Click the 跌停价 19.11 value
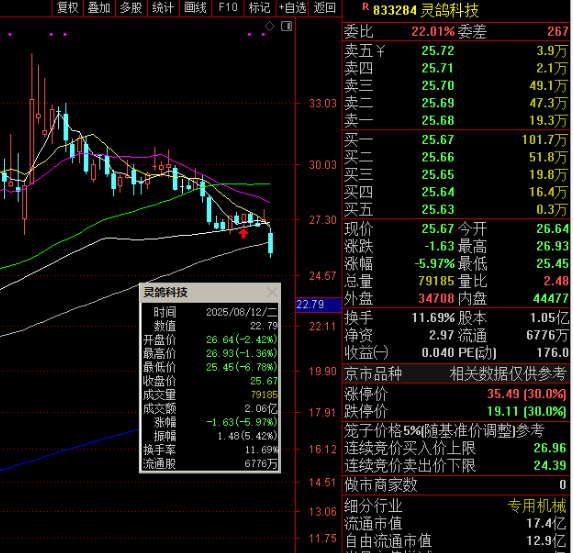The height and width of the screenshot is (553, 573). [526, 412]
